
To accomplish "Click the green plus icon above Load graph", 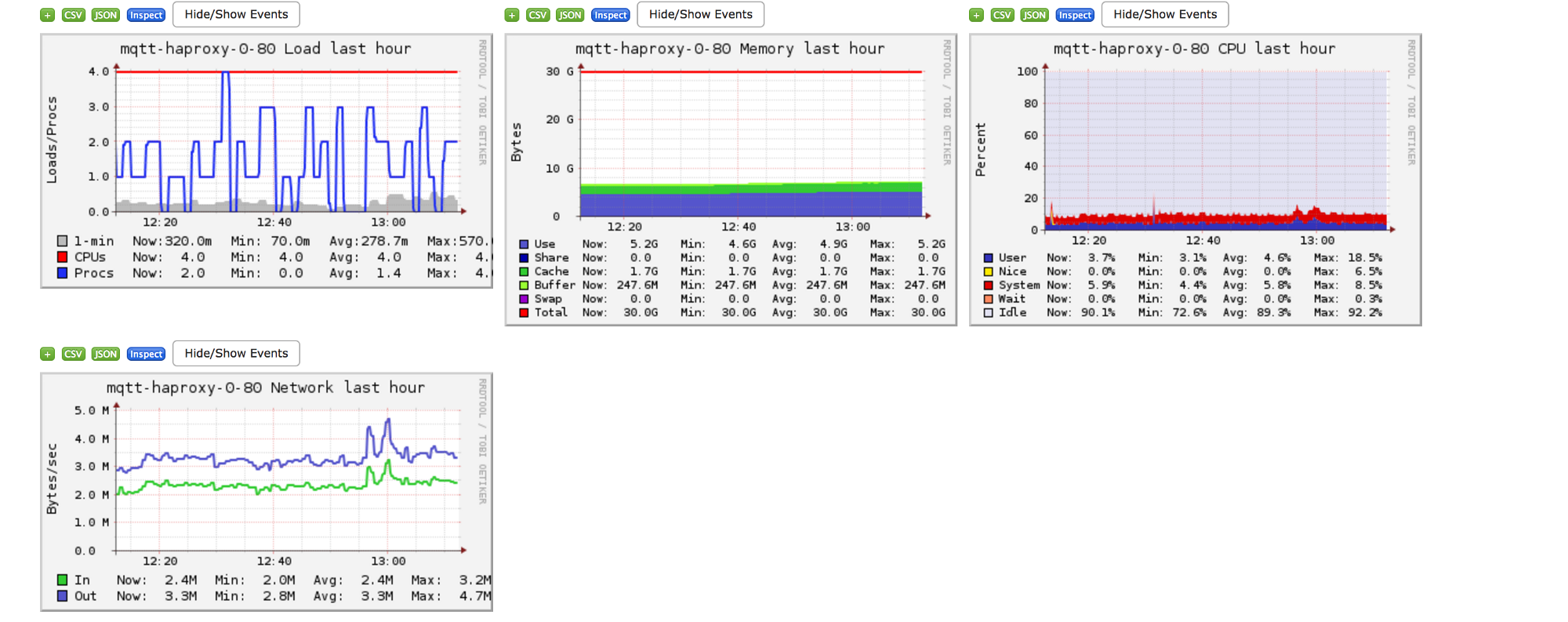I will (48, 15).
